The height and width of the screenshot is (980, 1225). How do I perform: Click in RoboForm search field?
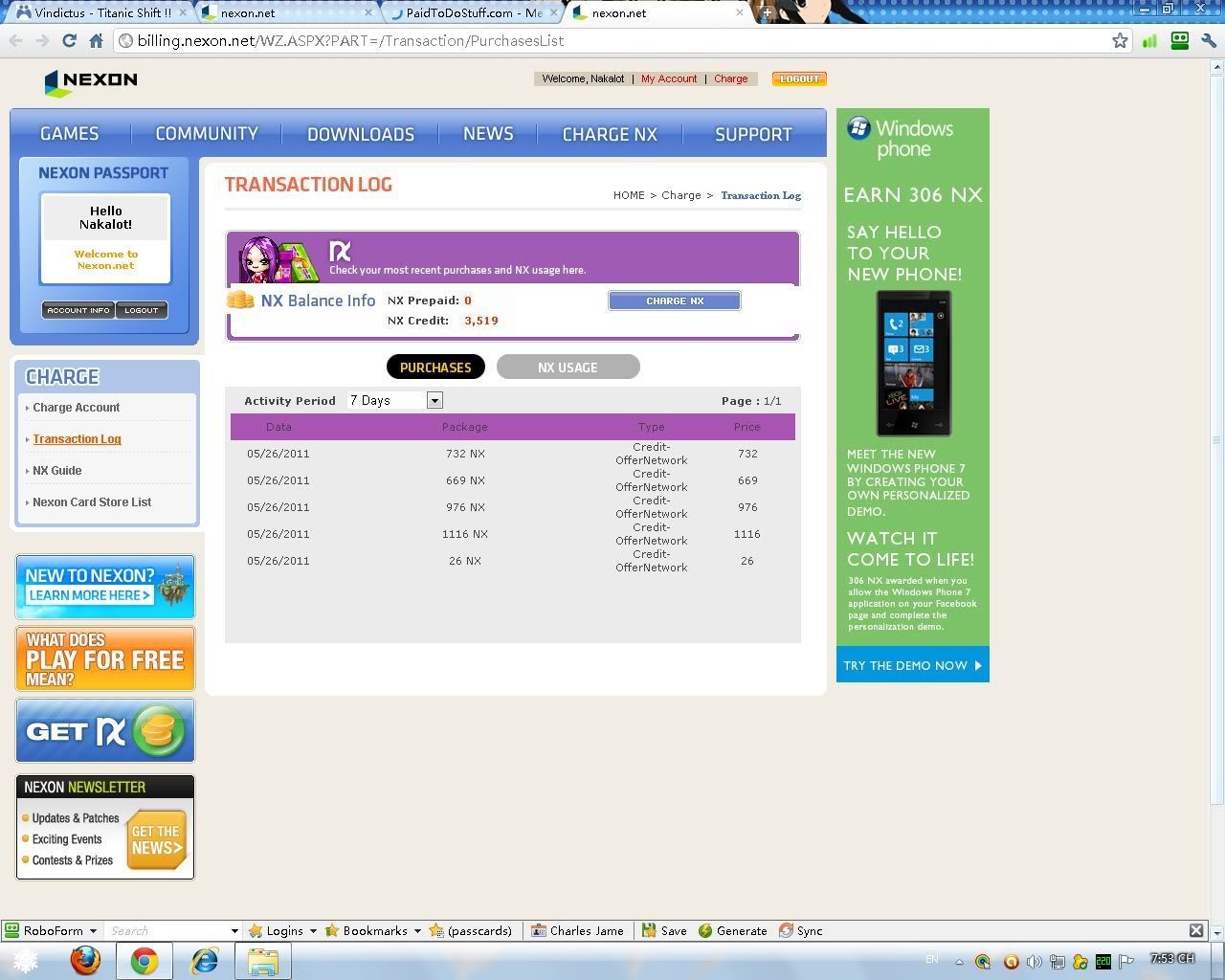[167, 930]
